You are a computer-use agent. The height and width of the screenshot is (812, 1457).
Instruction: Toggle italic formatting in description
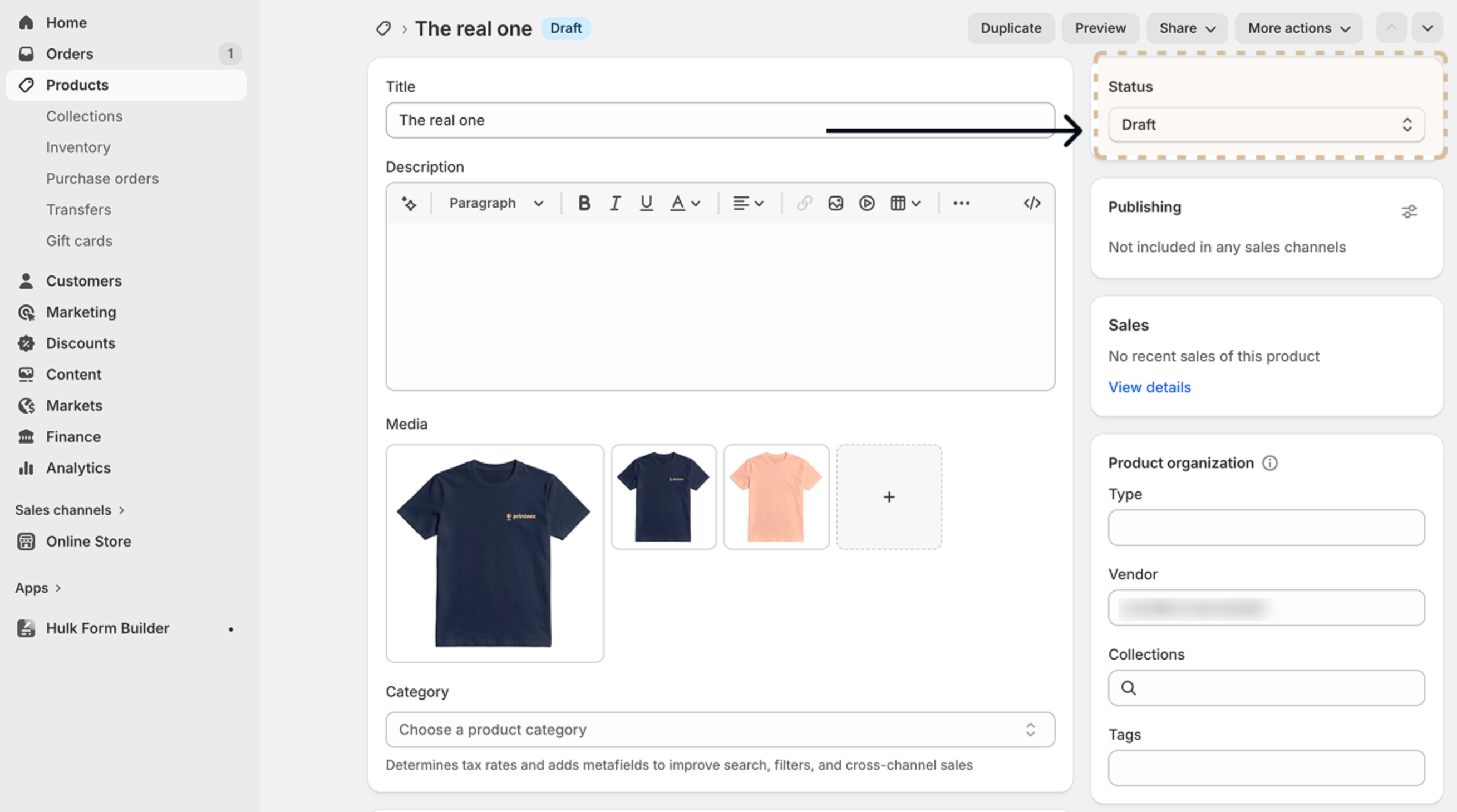pos(615,204)
